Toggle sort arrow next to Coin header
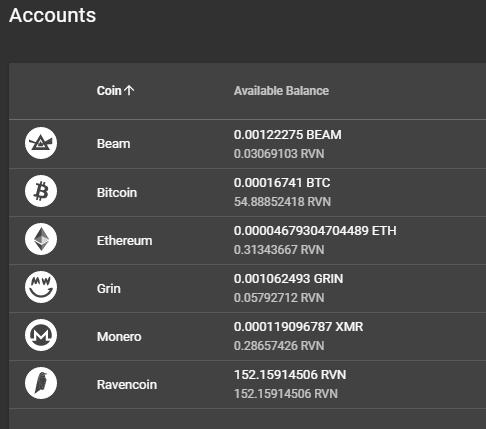Viewport: 486px width, 429px height. 129,90
